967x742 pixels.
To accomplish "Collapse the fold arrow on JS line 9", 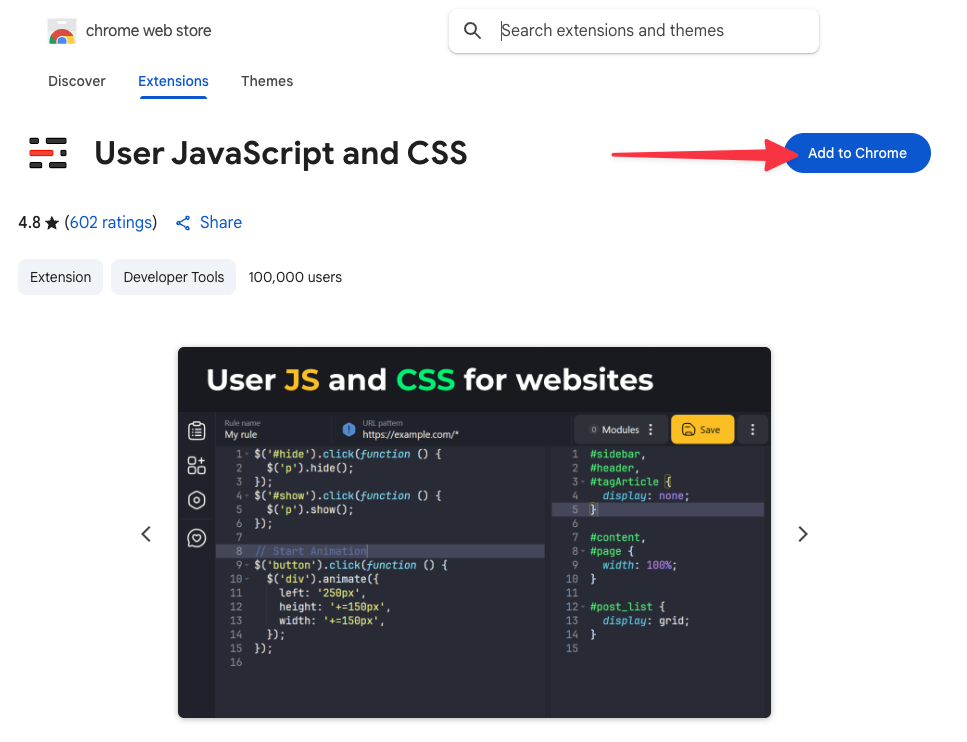I will coord(247,566).
